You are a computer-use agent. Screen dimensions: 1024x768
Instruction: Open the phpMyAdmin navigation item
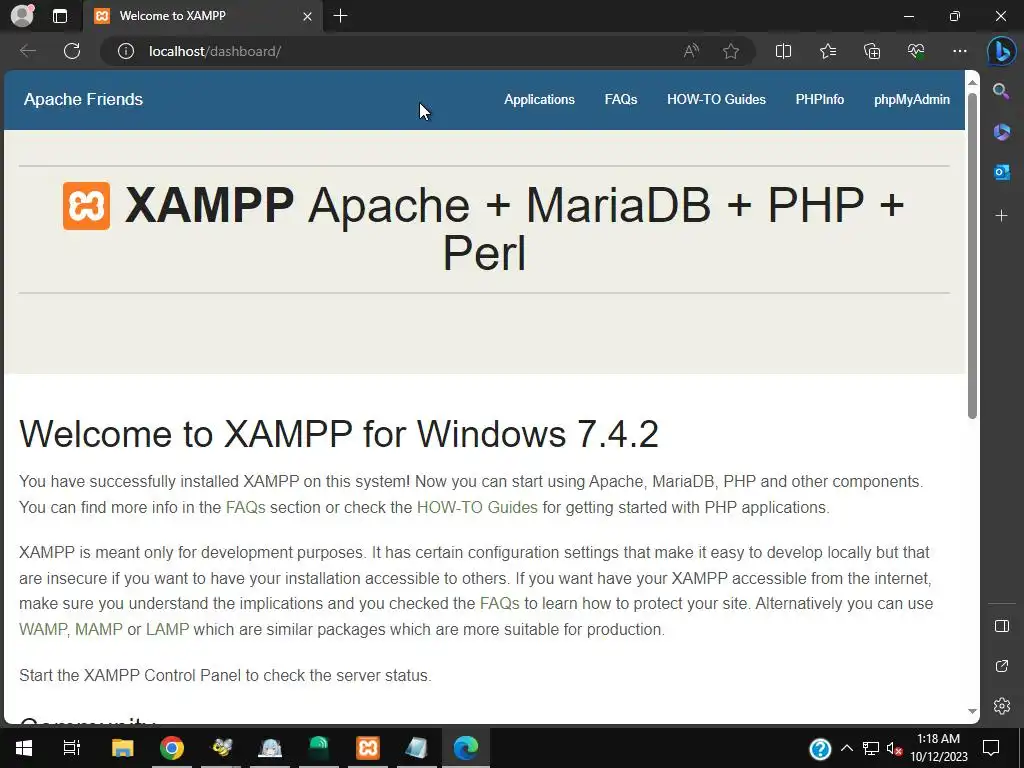point(912,99)
